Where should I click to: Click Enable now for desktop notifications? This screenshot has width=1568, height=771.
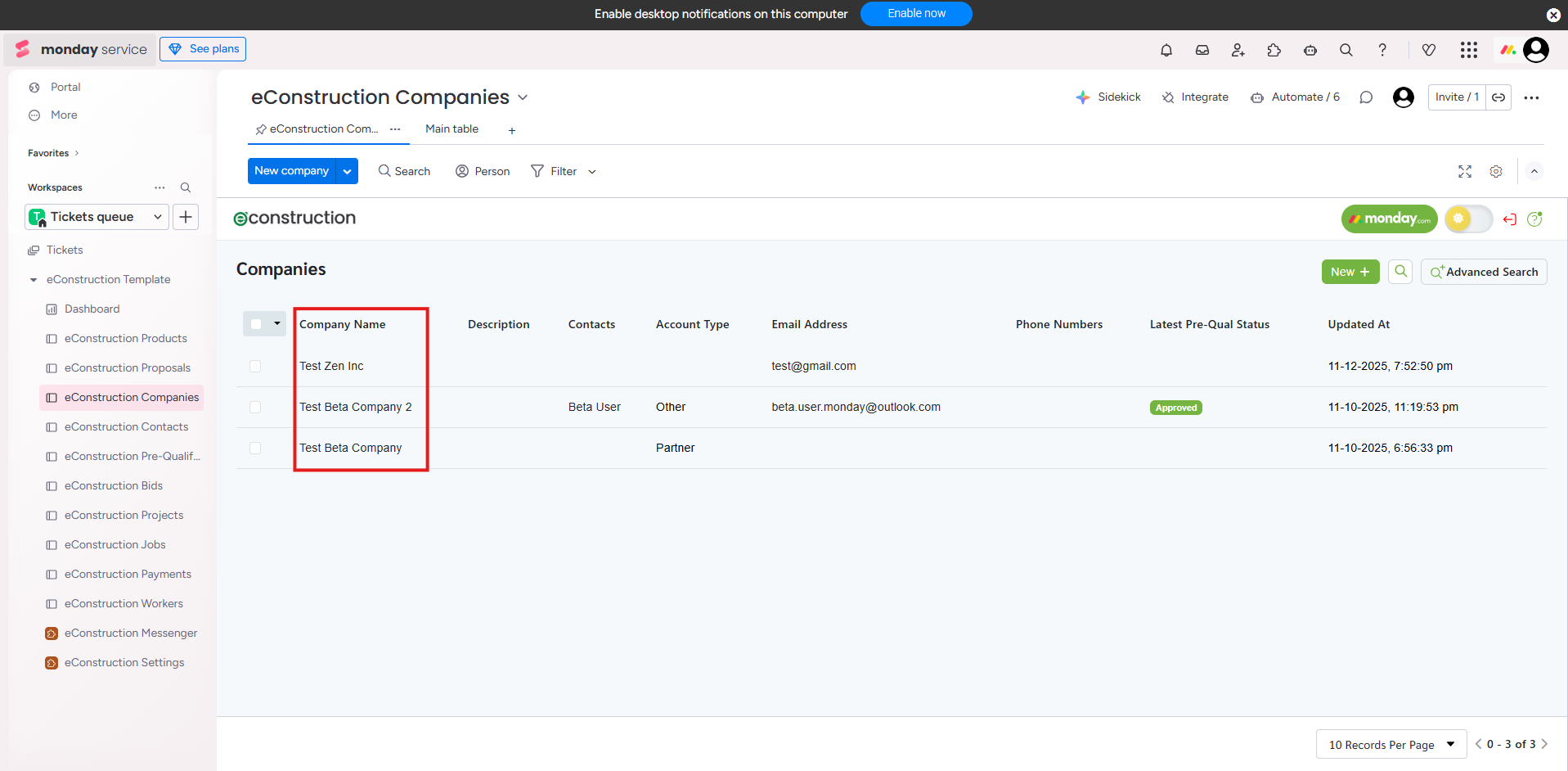[x=915, y=14]
